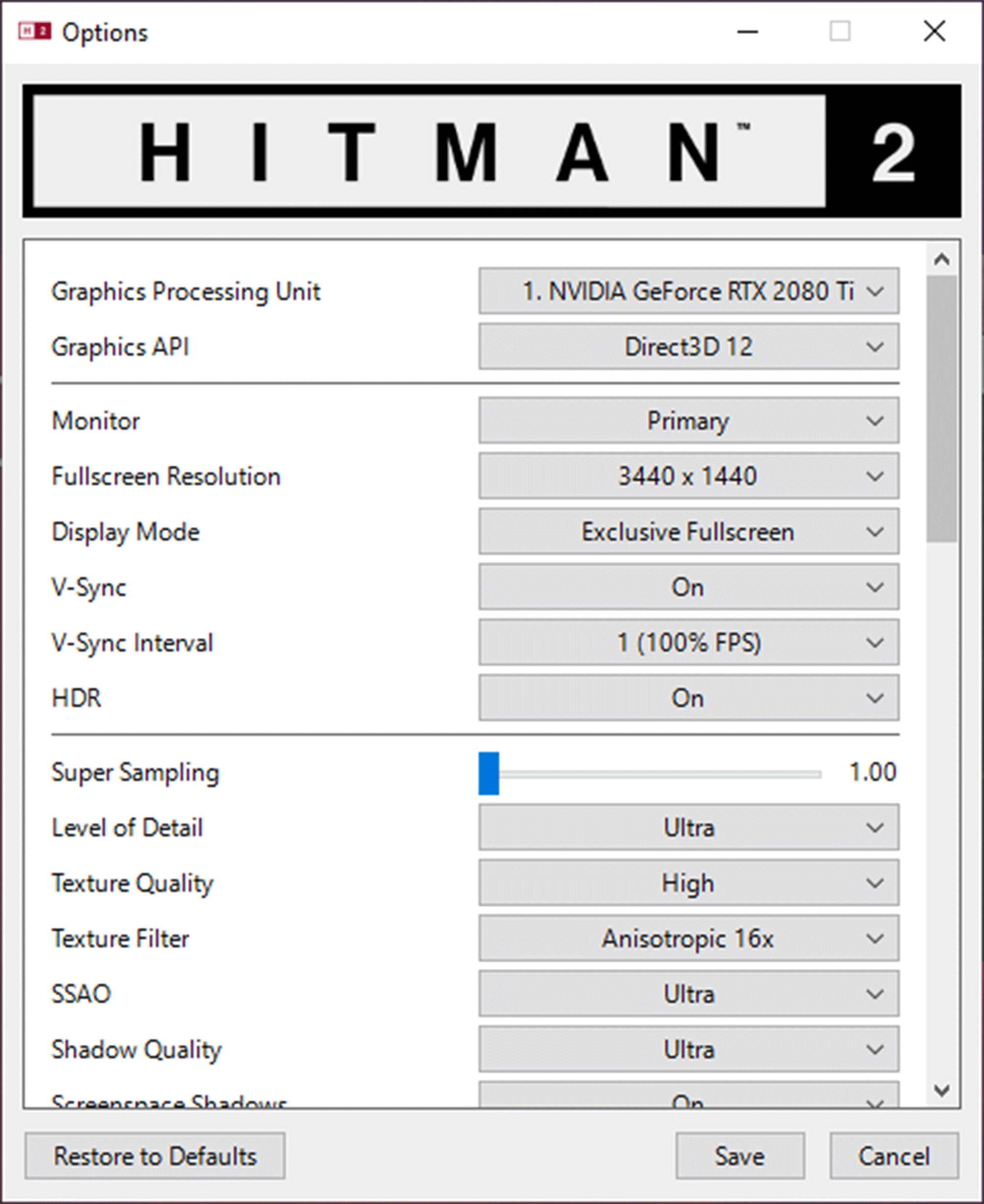
Task: Click the vertical scrollbar thumb
Action: coord(942,409)
